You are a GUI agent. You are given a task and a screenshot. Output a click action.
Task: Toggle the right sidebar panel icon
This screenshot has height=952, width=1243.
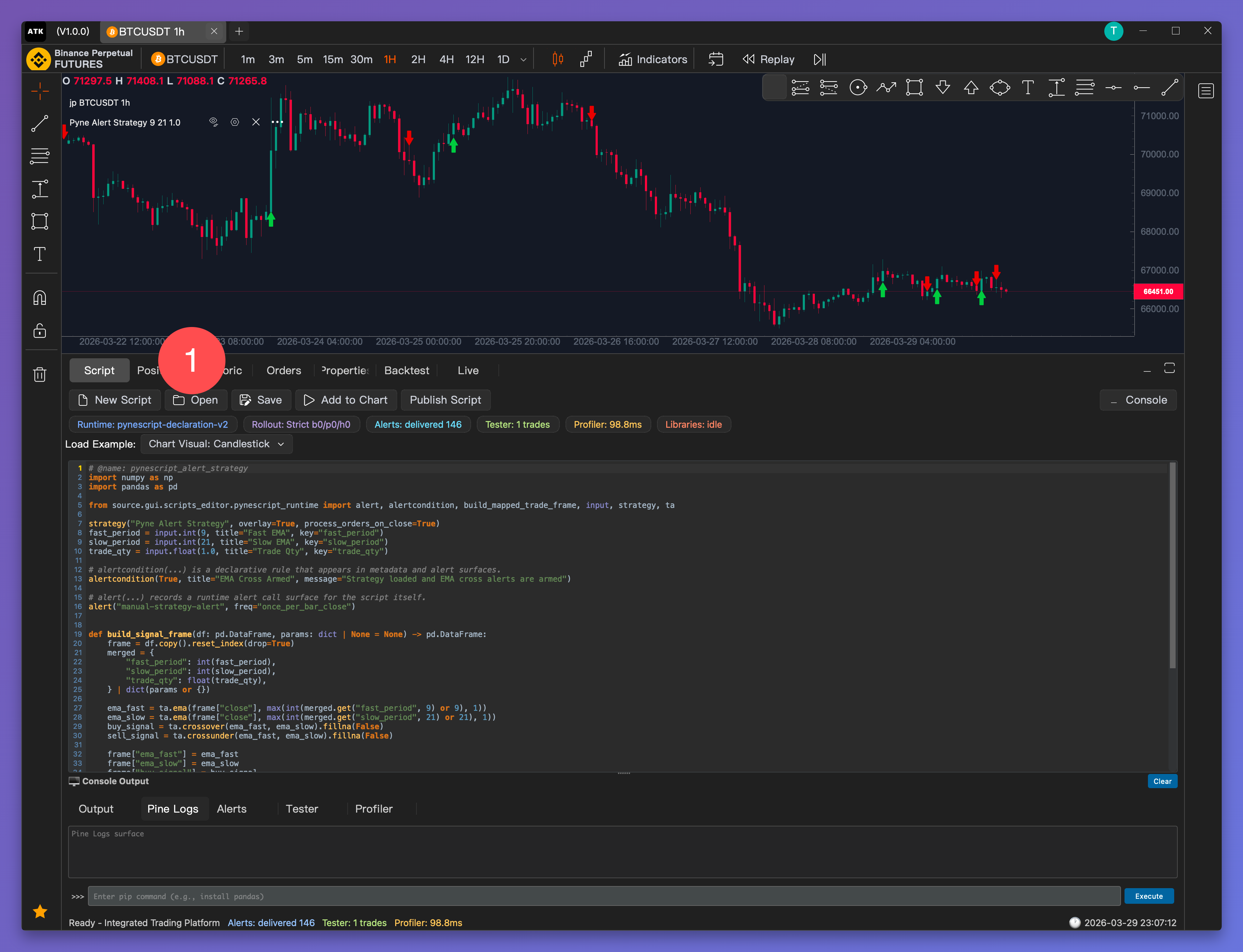[1206, 91]
